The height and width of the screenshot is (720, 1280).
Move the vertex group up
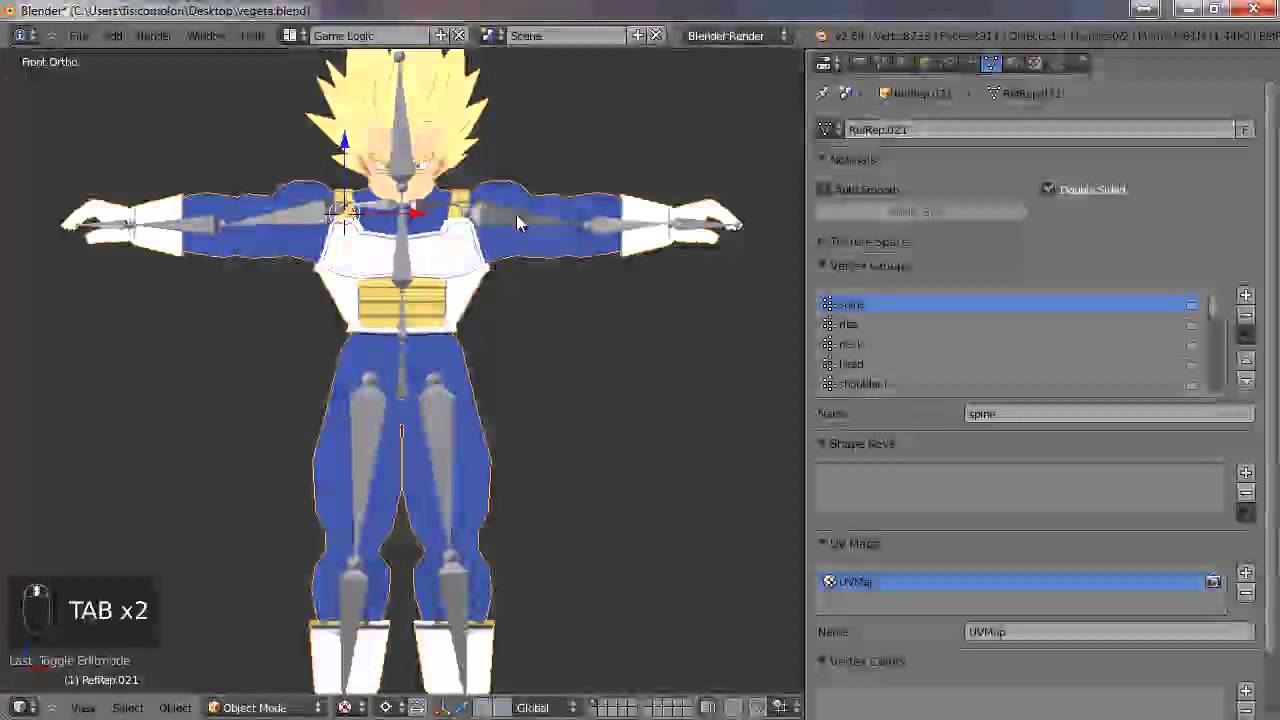click(x=1245, y=359)
